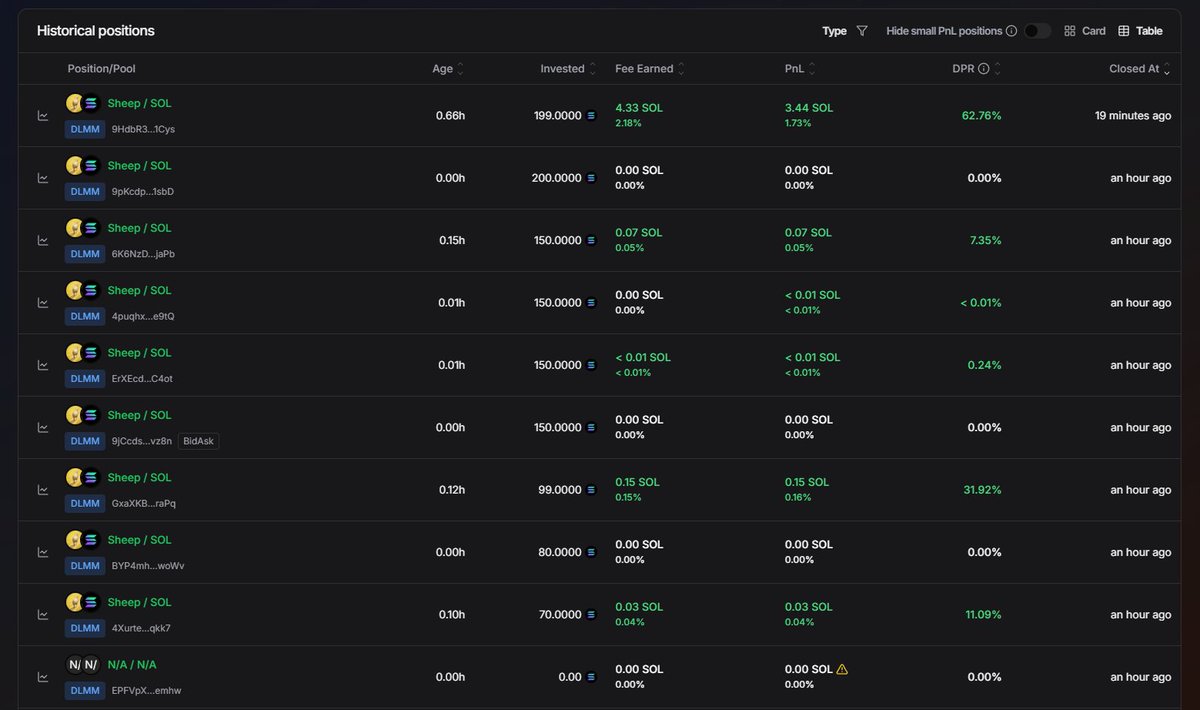
Task: Click token pair icons of GxaXKB...raPq row
Action: pos(83,477)
